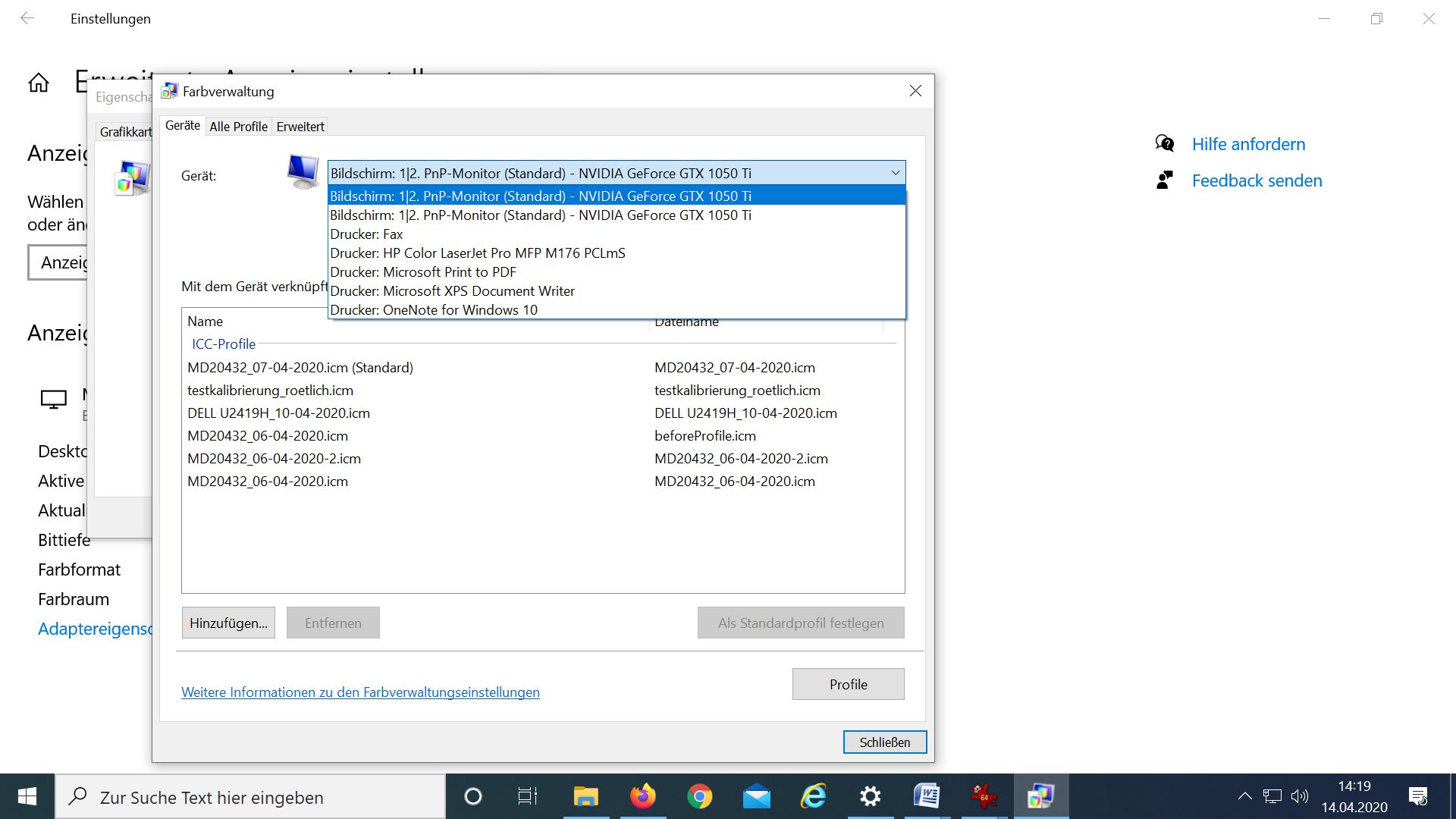Image resolution: width=1456 pixels, height=819 pixels.
Task: Collapse the Gerät device dropdown arrow
Action: (x=895, y=173)
